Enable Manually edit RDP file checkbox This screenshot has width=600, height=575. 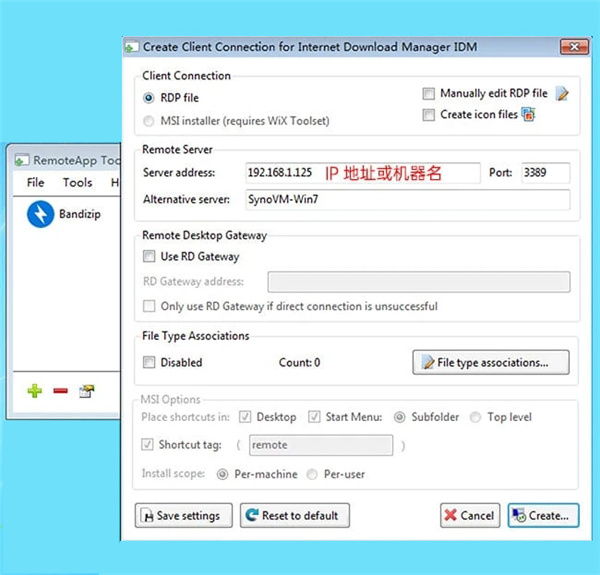[429, 94]
